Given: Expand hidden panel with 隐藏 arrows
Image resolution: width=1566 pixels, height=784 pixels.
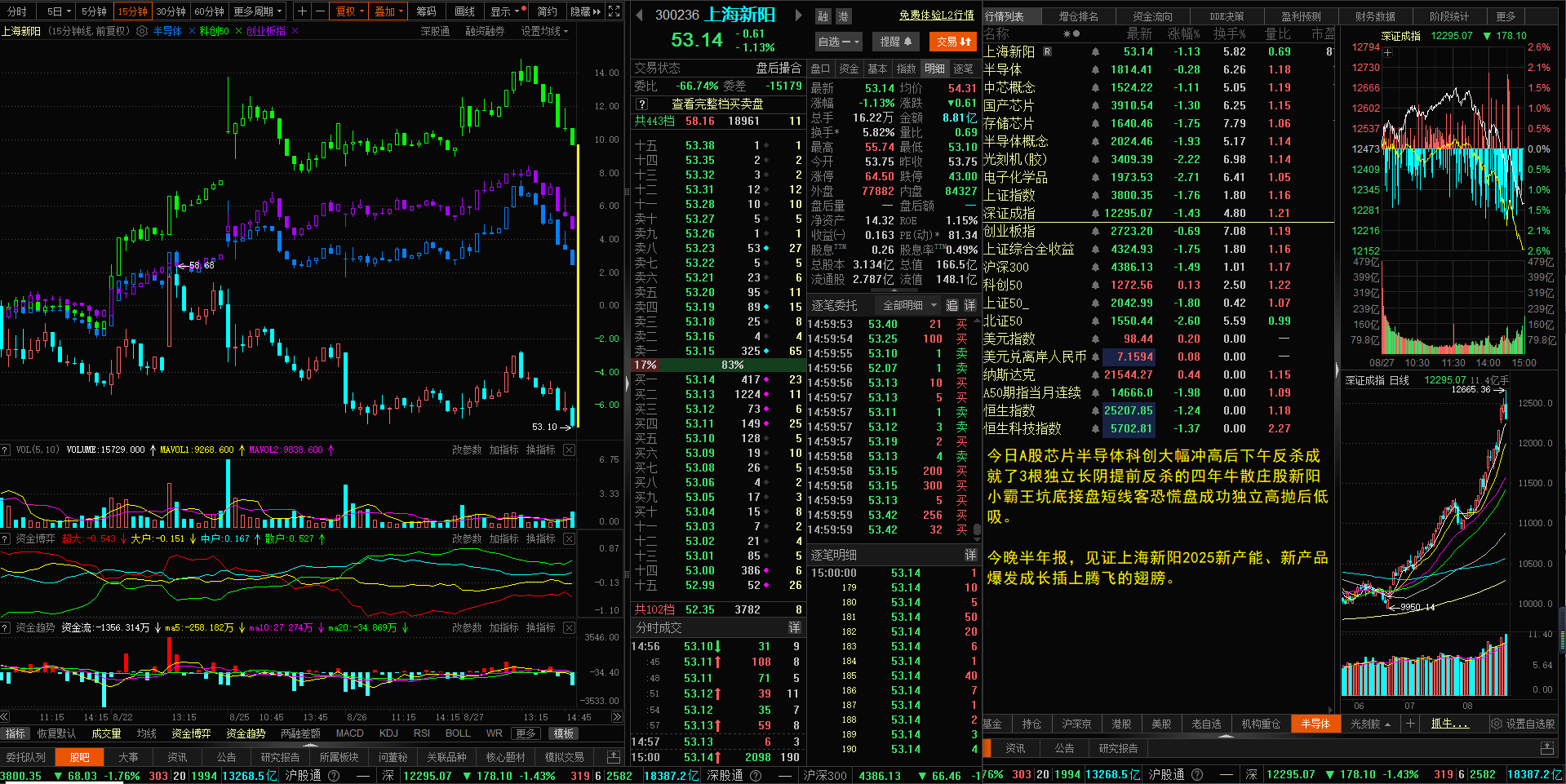Looking at the screenshot, I should 585,11.
